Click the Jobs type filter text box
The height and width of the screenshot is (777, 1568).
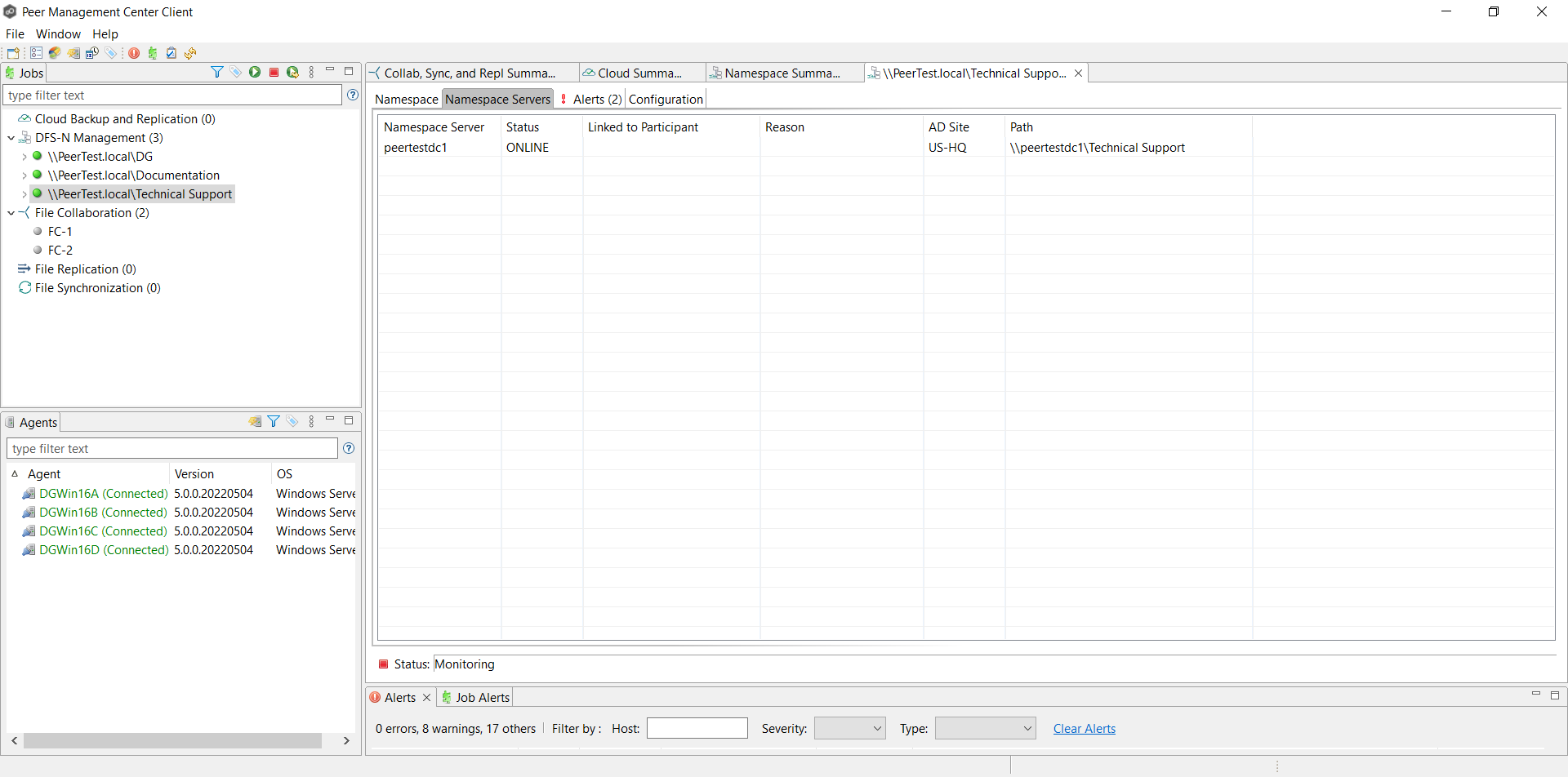point(172,95)
